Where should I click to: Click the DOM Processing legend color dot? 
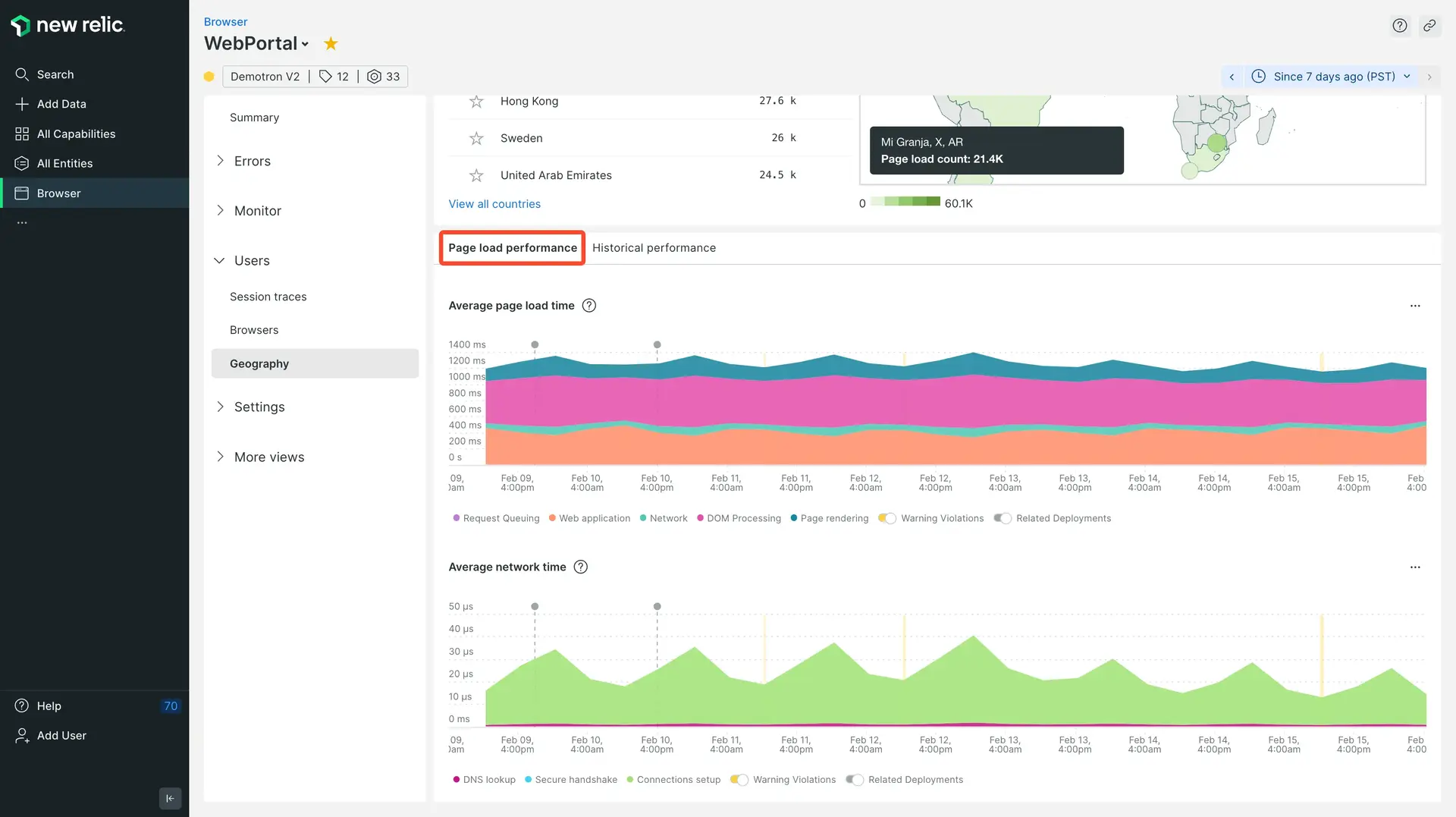click(700, 518)
